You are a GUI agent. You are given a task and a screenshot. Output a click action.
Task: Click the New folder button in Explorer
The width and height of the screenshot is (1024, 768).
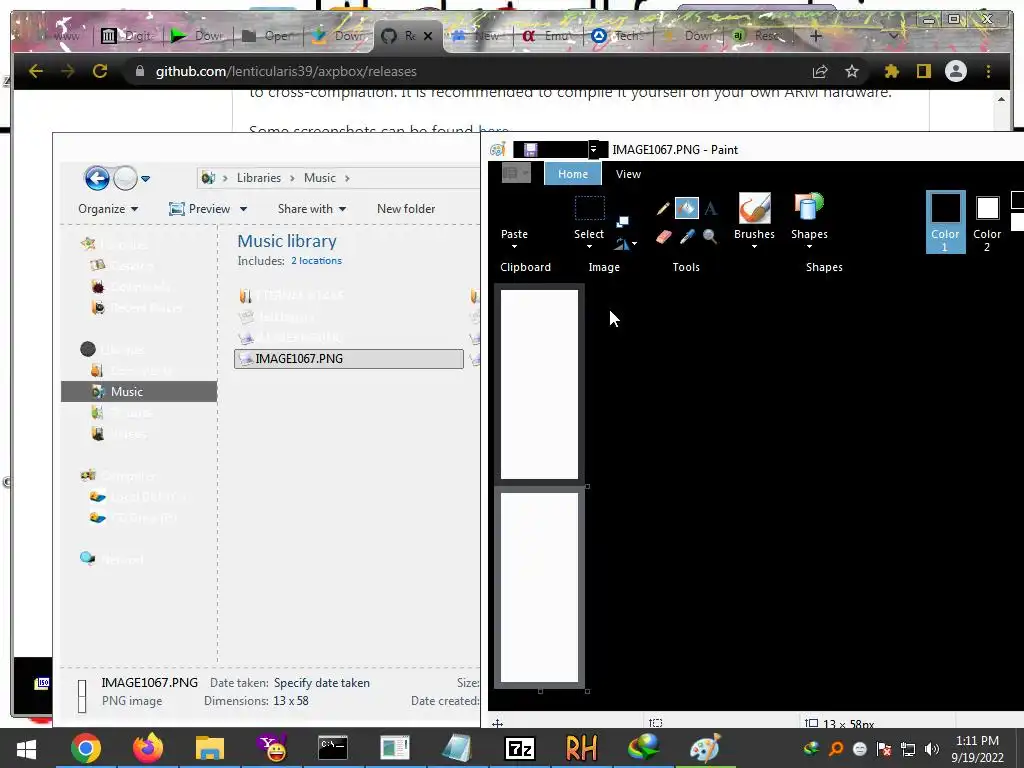(406, 209)
